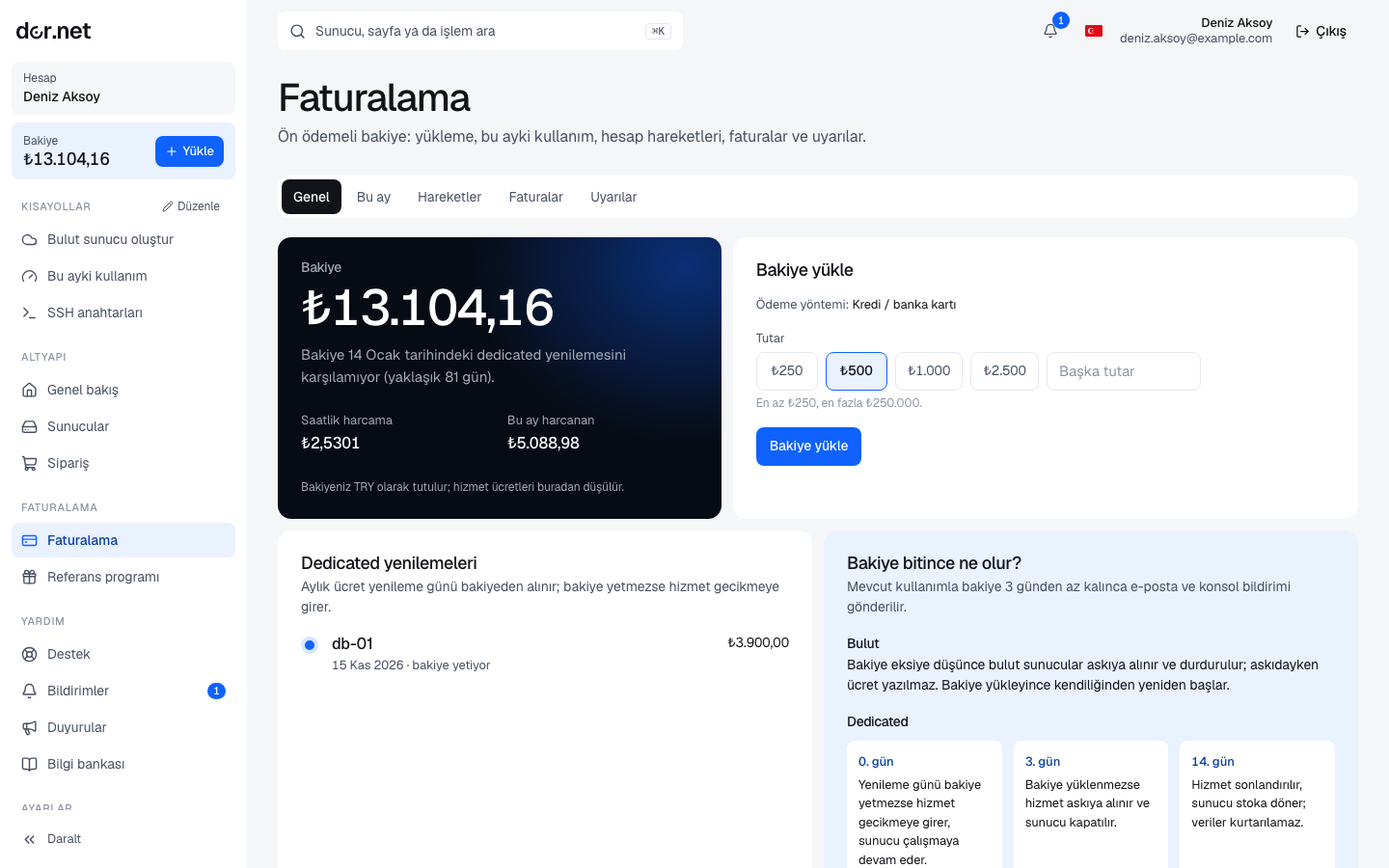Click the dor.net logo
Viewport: 1389px width, 868px height.
pyautogui.click(x=54, y=31)
